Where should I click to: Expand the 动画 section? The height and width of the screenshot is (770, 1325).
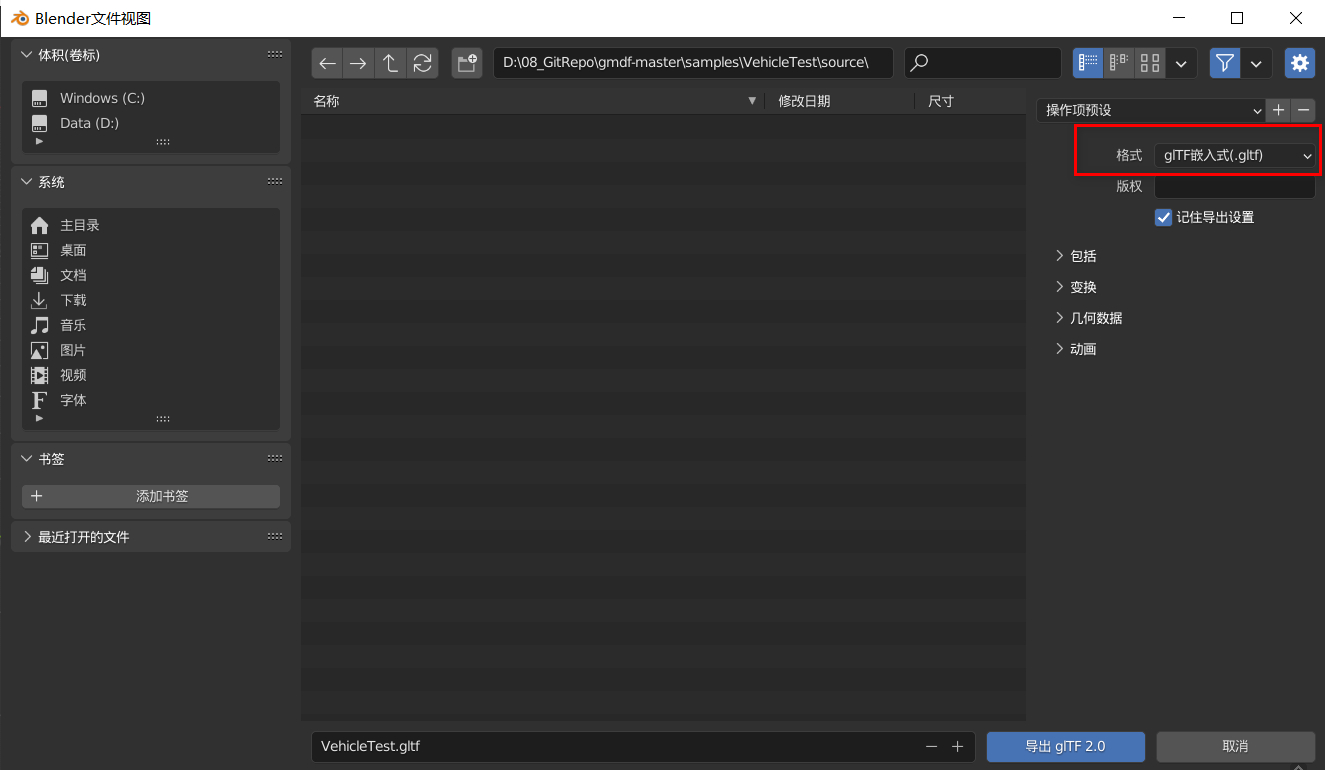click(x=1083, y=348)
